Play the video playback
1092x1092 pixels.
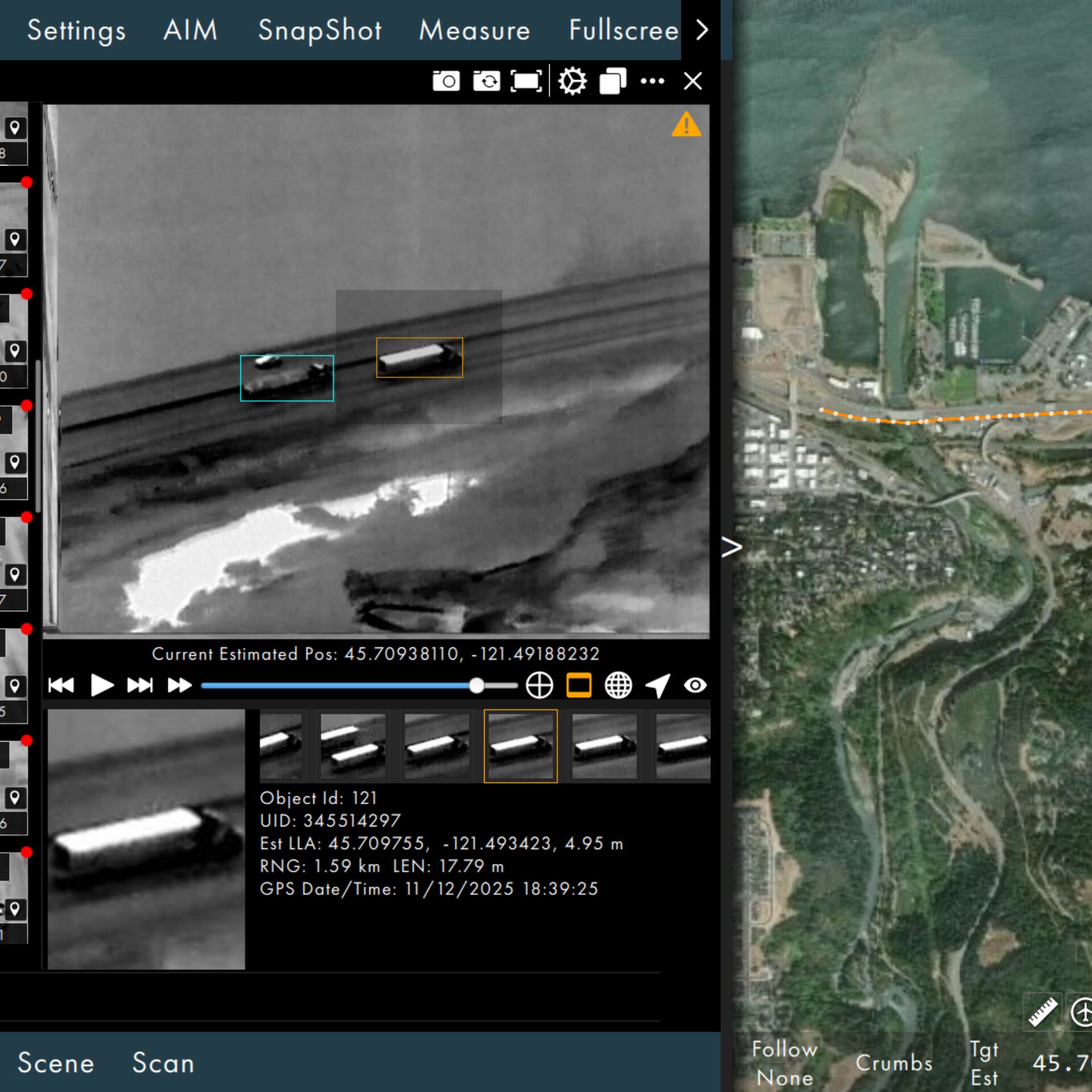click(x=102, y=685)
